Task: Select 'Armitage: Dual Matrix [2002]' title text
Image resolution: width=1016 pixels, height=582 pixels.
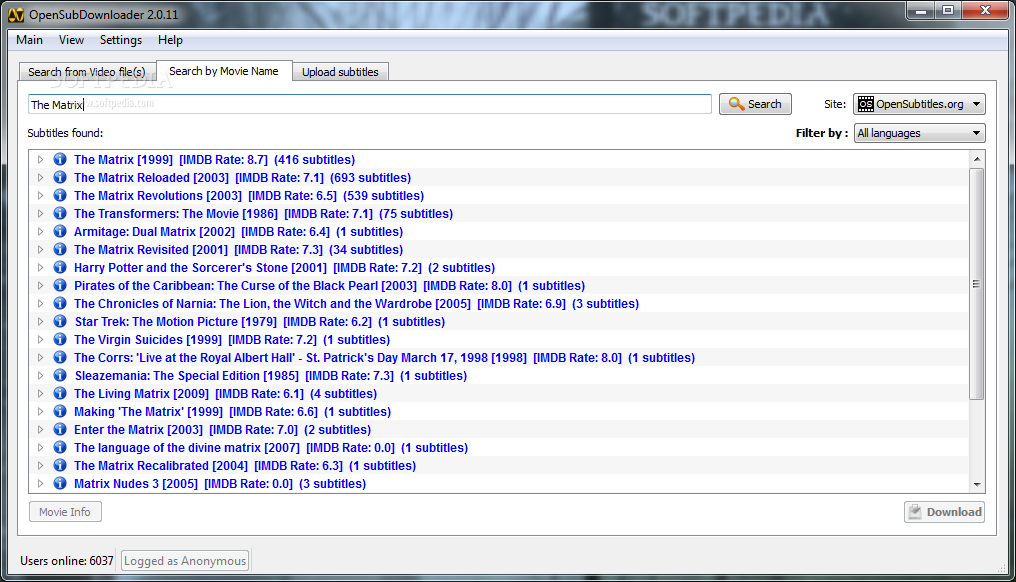Action: coord(154,231)
